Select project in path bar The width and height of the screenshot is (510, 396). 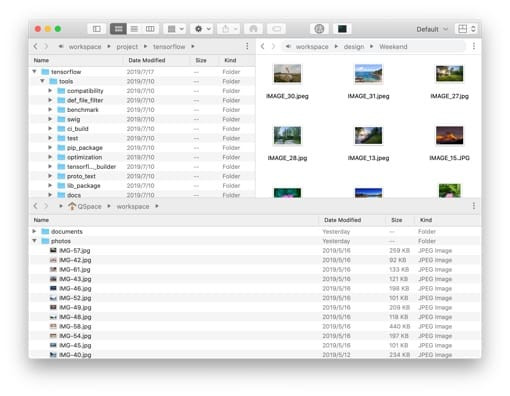tap(127, 47)
